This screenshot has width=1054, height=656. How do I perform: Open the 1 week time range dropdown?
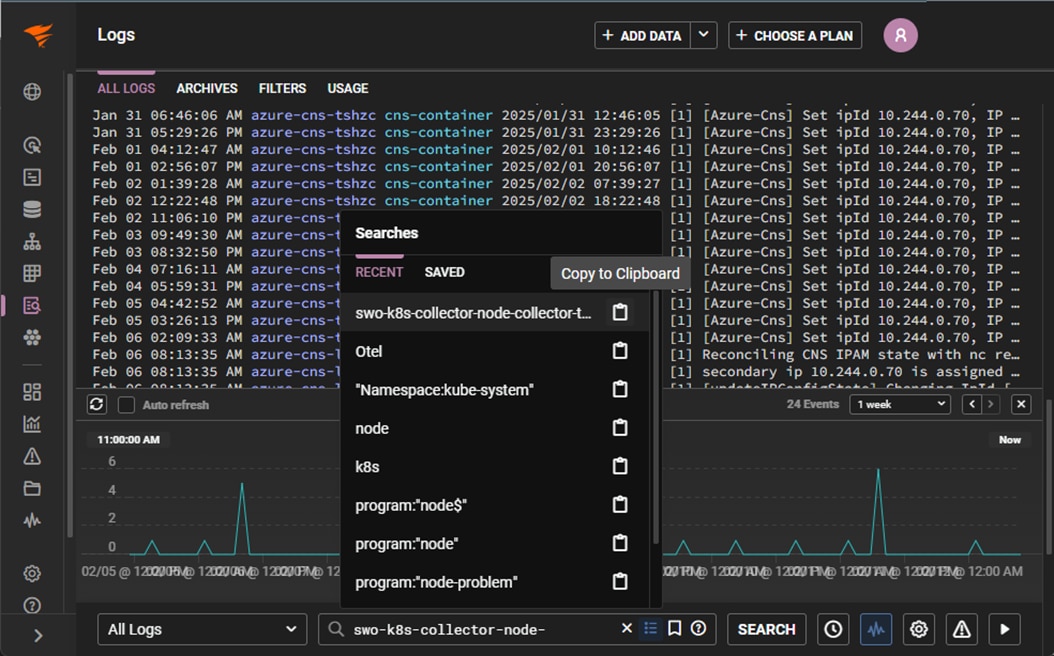point(899,404)
